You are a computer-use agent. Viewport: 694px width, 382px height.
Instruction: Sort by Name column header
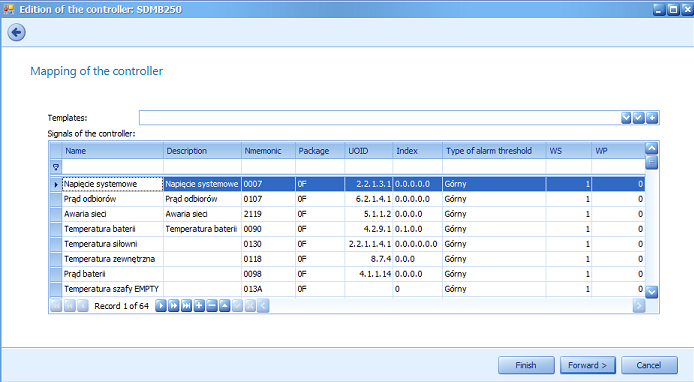[112, 151]
